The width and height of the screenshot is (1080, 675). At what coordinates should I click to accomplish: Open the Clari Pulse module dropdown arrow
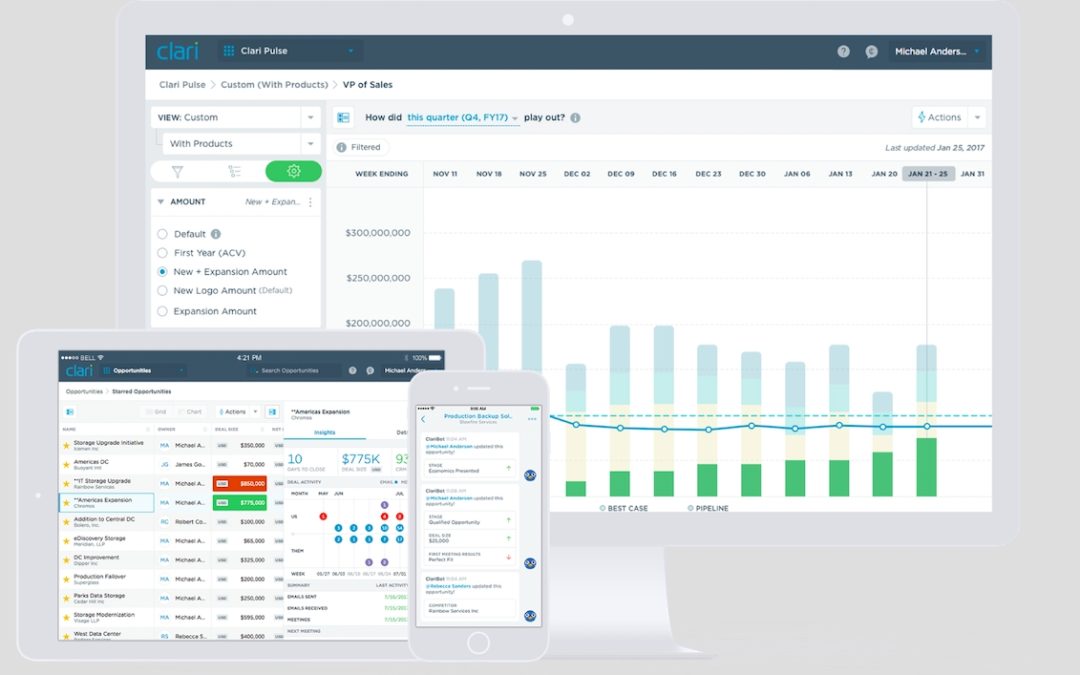(x=351, y=51)
